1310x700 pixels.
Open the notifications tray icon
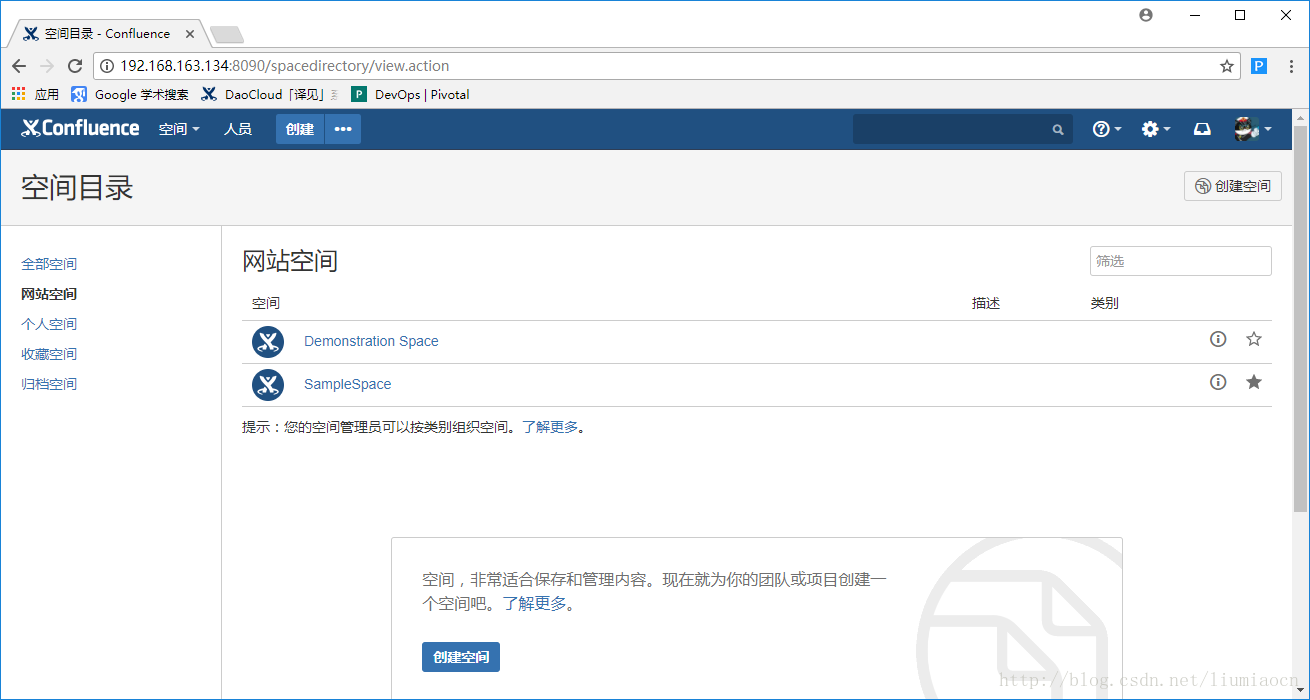[x=1203, y=129]
